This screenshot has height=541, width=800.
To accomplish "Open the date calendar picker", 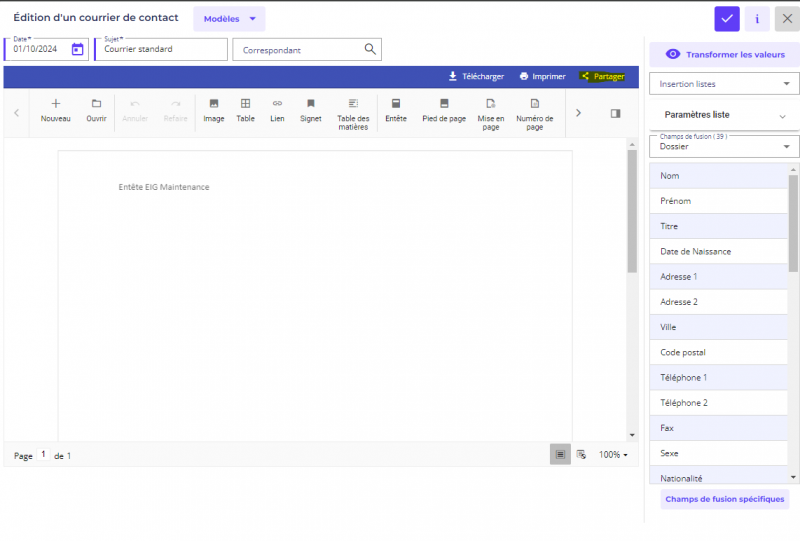I will (77, 49).
